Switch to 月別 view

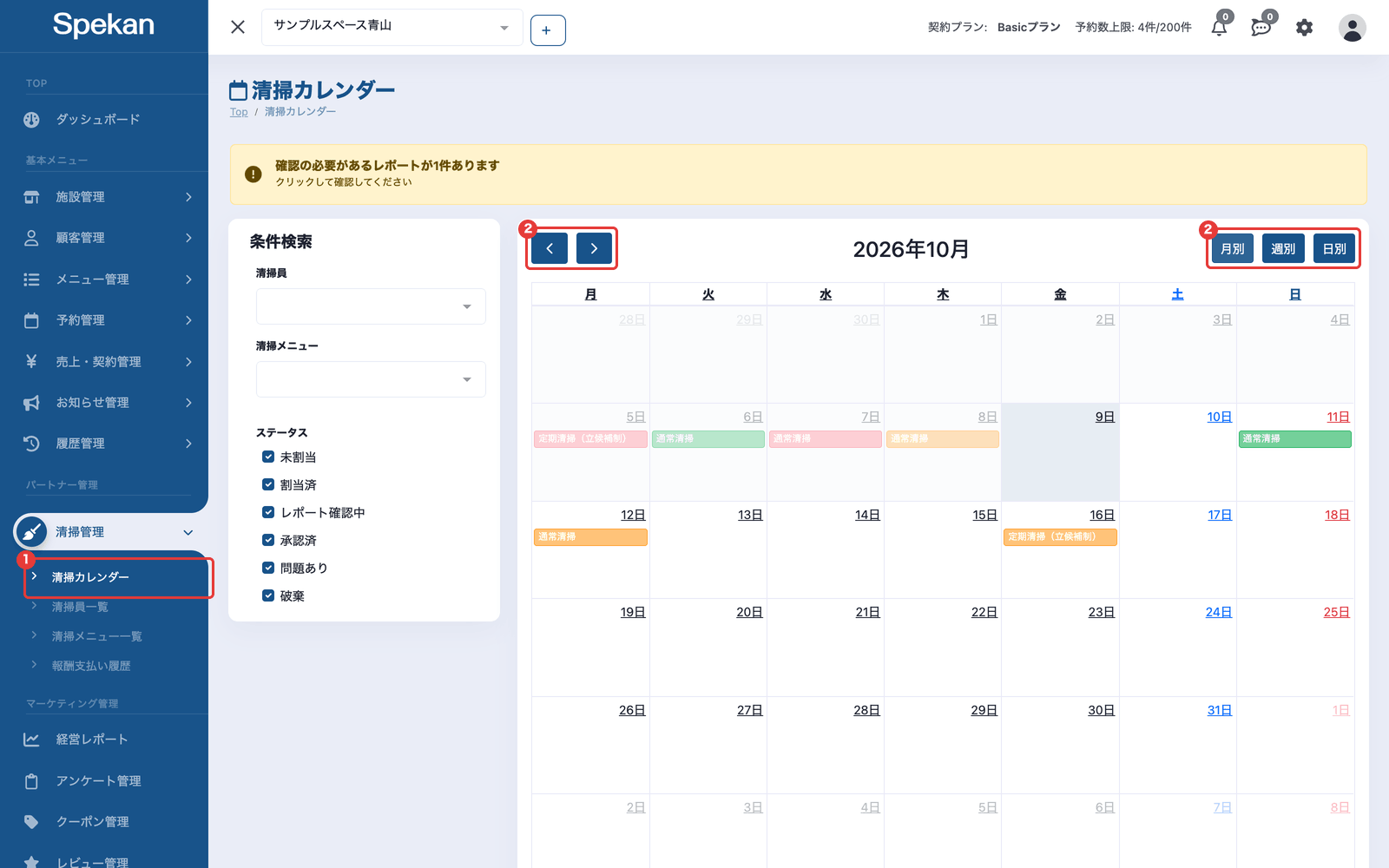coord(1232,249)
